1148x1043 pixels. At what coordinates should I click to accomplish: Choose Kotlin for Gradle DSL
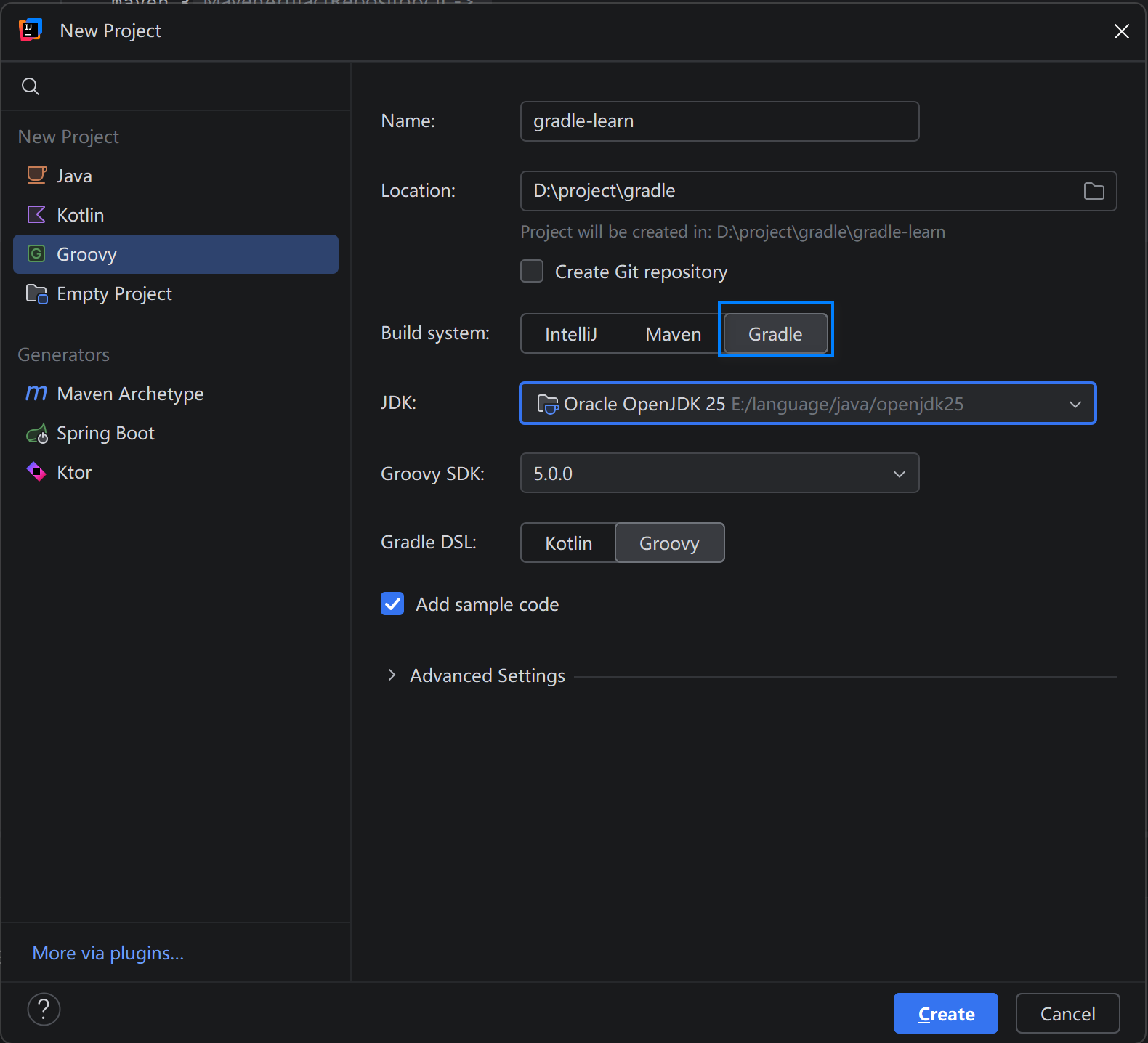[569, 543]
